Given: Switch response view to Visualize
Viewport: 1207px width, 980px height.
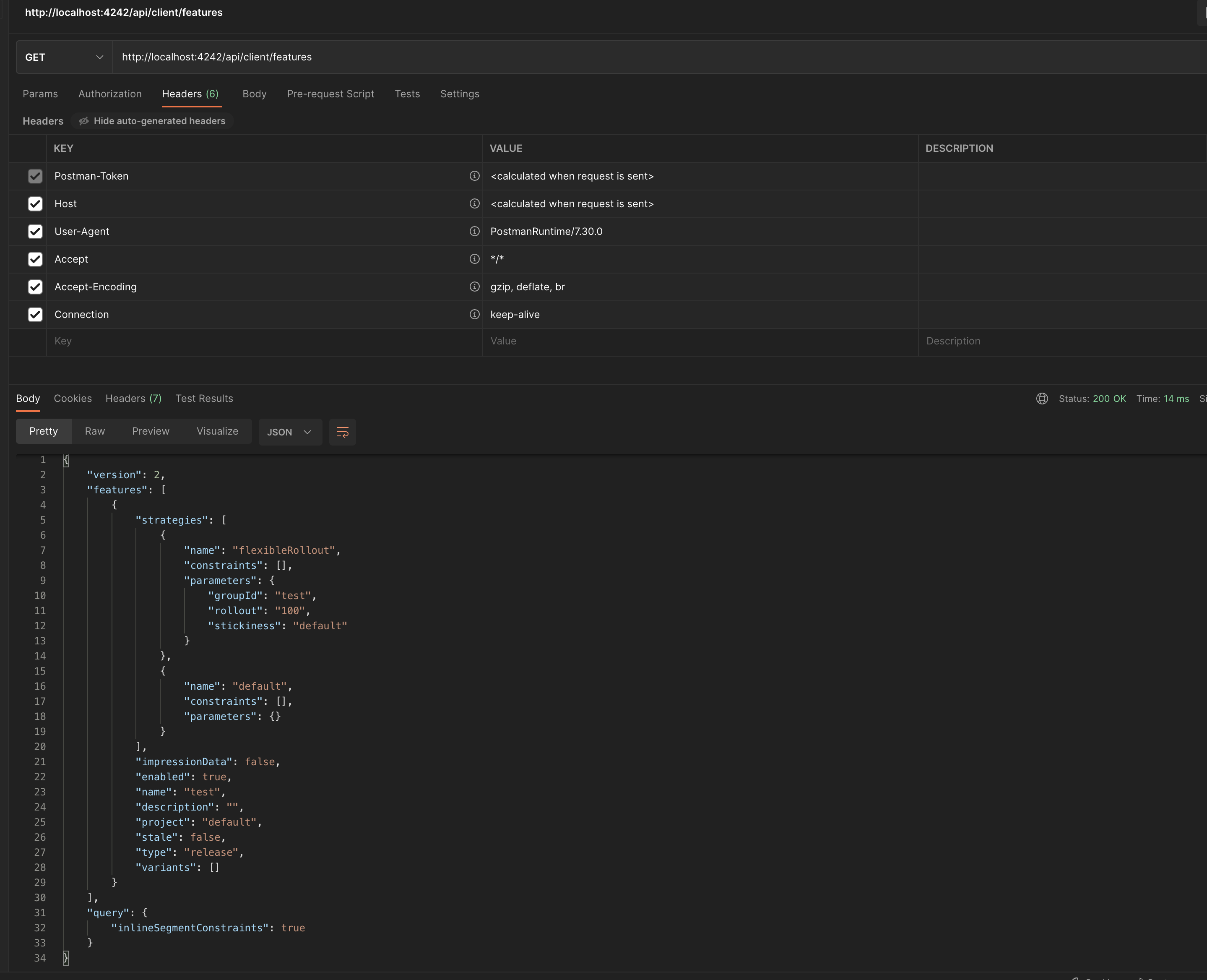Looking at the screenshot, I should tap(217, 431).
